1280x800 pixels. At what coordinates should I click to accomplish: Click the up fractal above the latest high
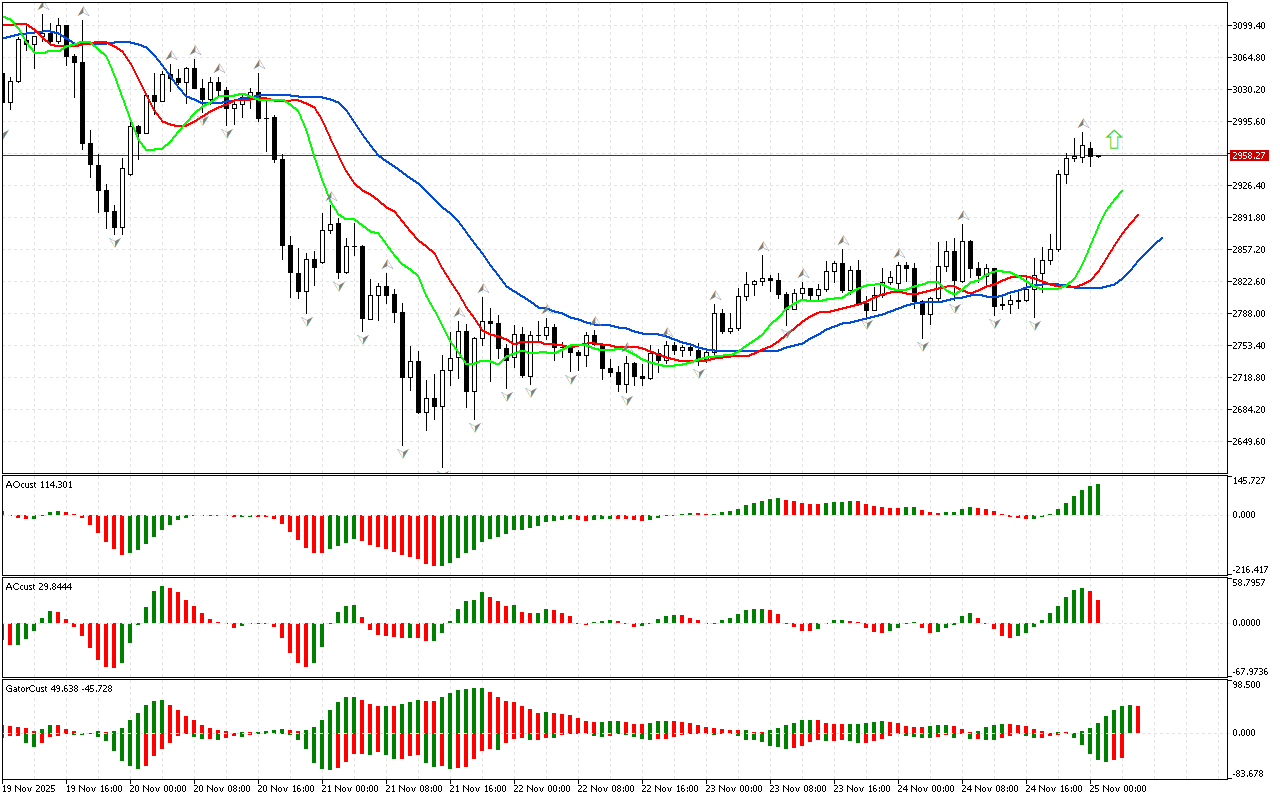pyautogui.click(x=1082, y=124)
